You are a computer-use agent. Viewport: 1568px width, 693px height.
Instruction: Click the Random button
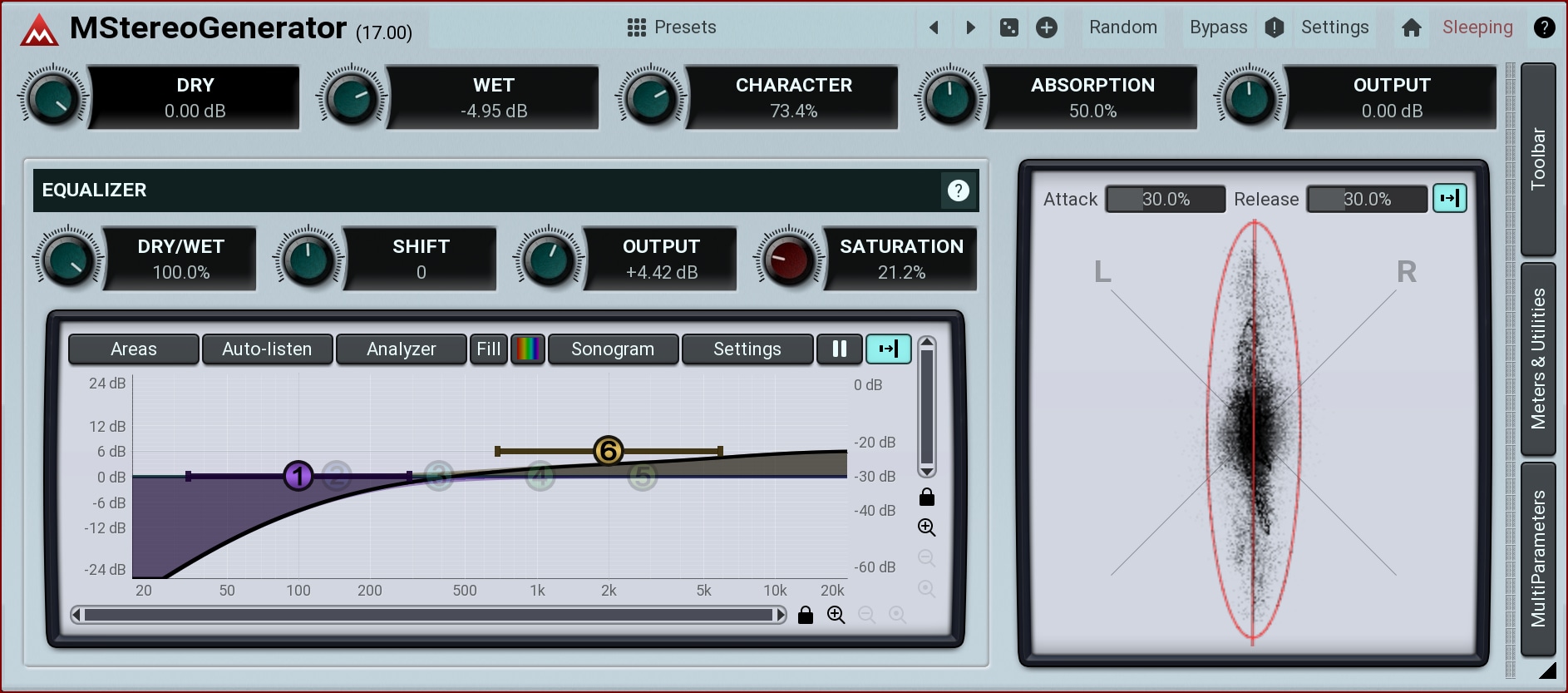pos(1122,27)
